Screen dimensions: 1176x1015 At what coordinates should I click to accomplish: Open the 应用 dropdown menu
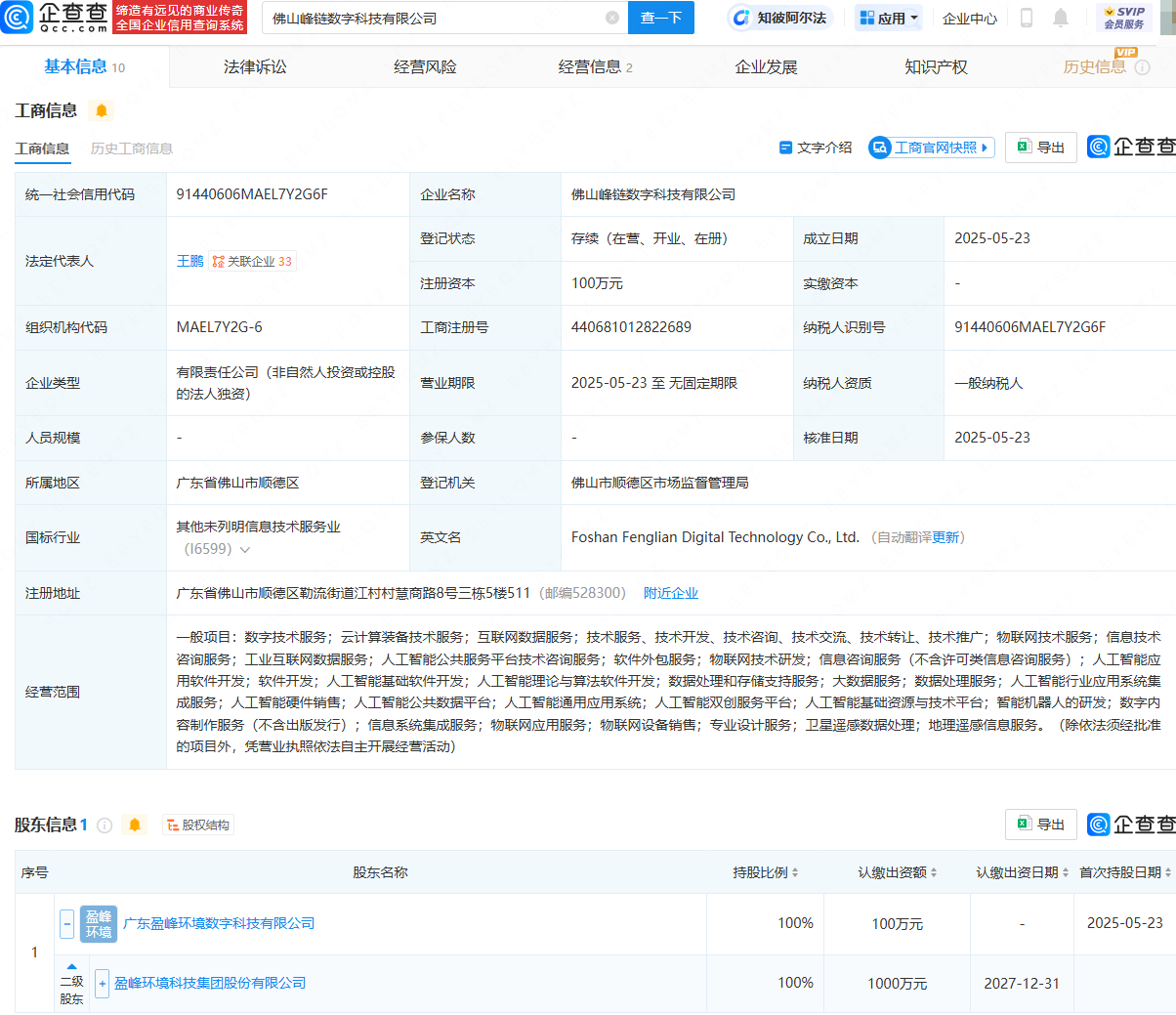889,18
